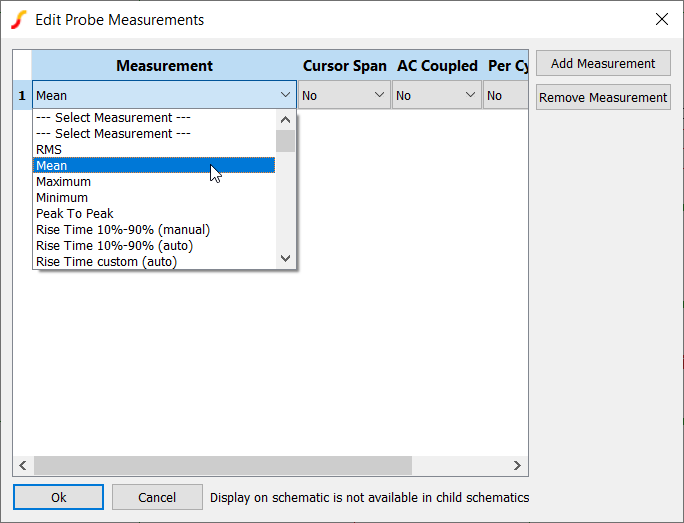Click the Remove Measurement button

(603, 98)
